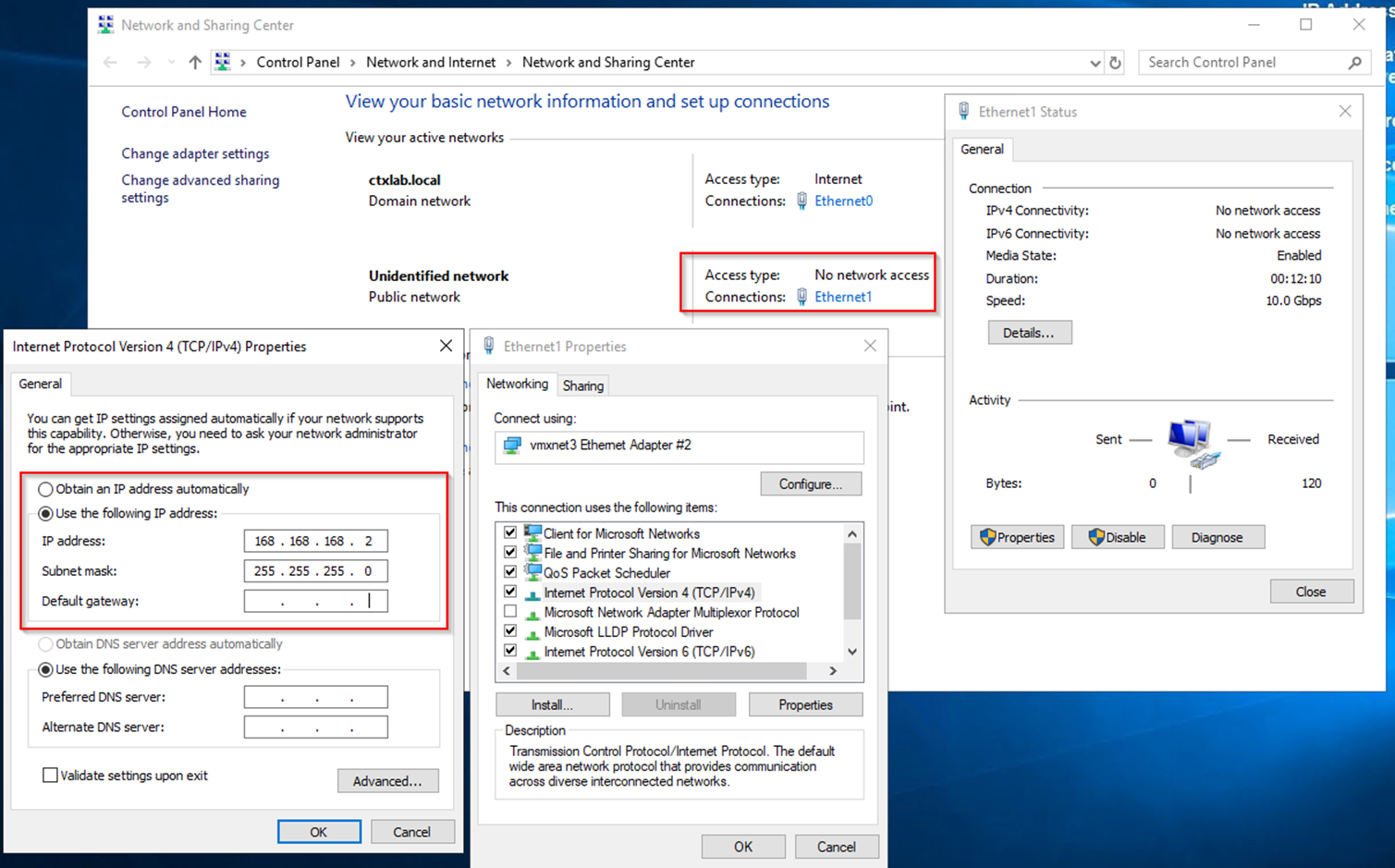Screen dimensions: 1395x868
Task: Expand breadcrumb chevron after Control Panel
Action: coord(352,62)
